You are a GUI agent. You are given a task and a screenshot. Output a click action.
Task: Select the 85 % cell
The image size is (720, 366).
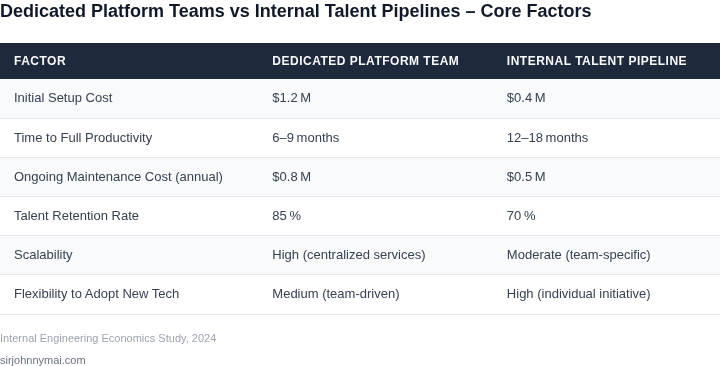[x=287, y=216]
